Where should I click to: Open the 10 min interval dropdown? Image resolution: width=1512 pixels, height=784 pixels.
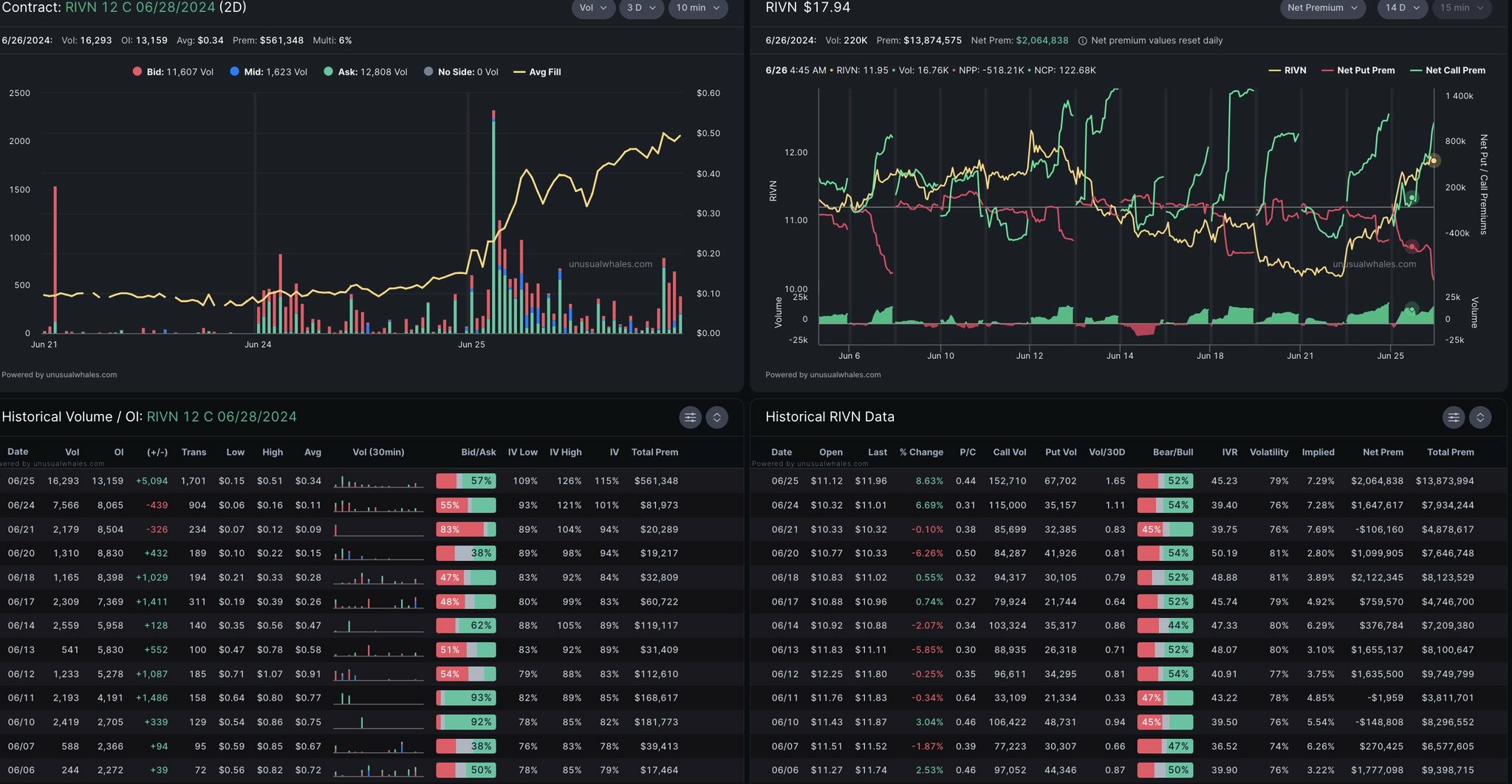(697, 7)
